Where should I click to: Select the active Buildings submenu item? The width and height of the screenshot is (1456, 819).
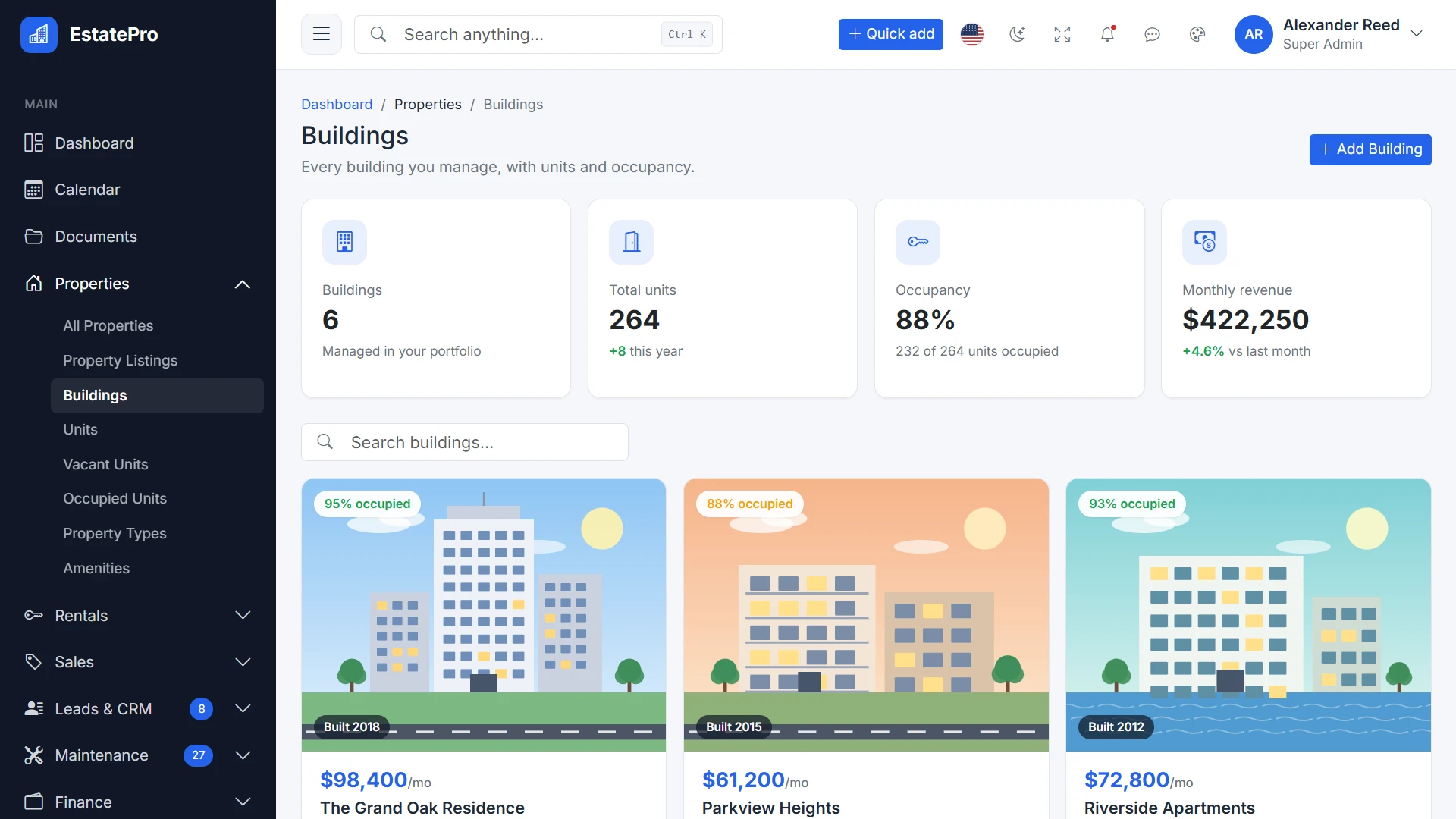pyautogui.click(x=157, y=395)
